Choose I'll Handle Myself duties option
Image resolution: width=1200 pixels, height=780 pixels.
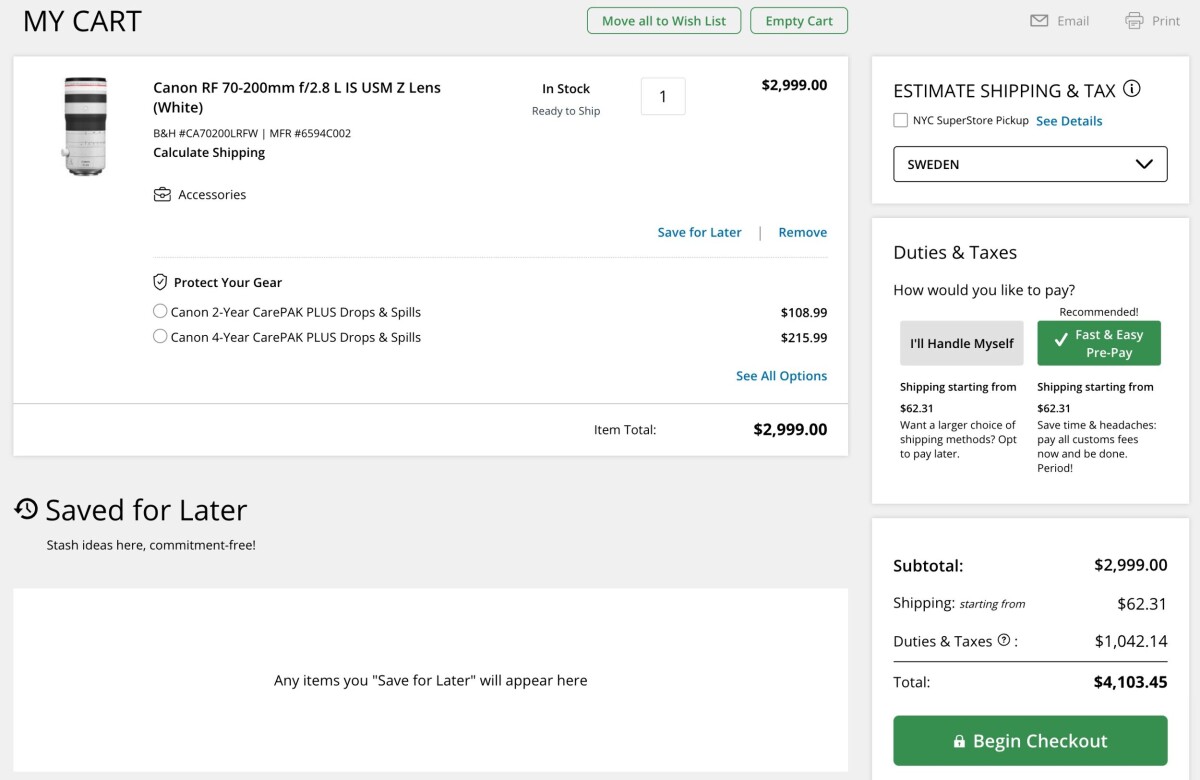pos(961,343)
